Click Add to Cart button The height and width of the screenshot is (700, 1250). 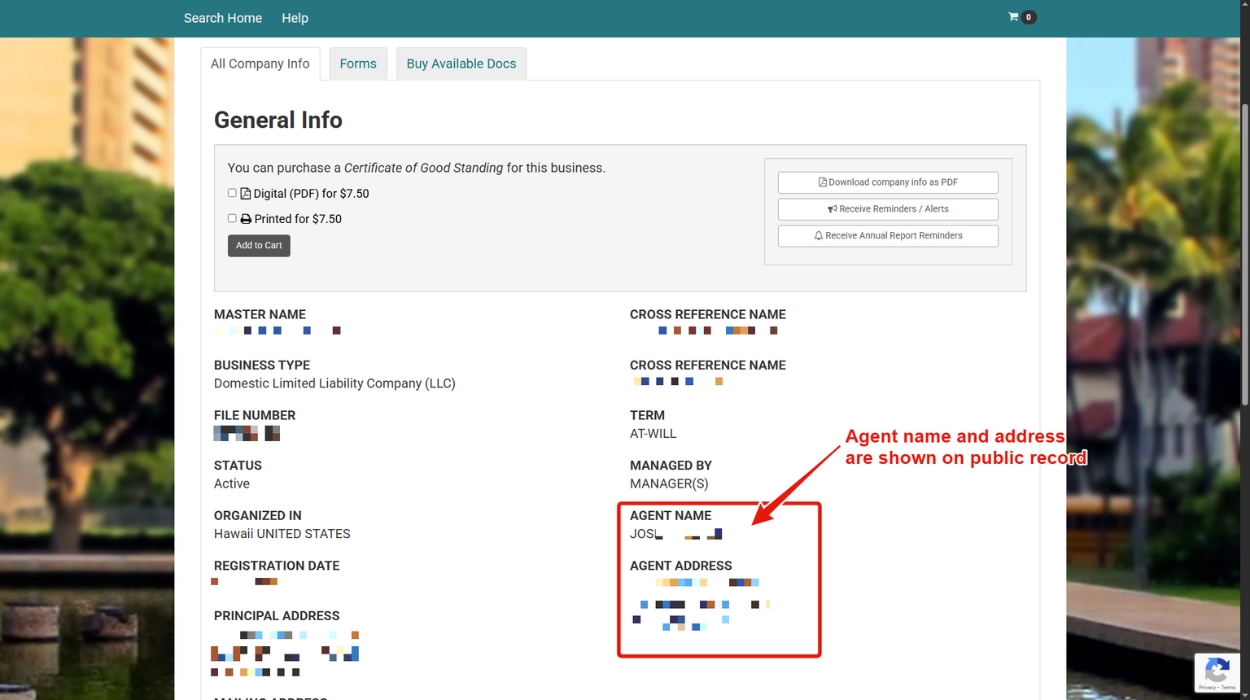(x=259, y=245)
